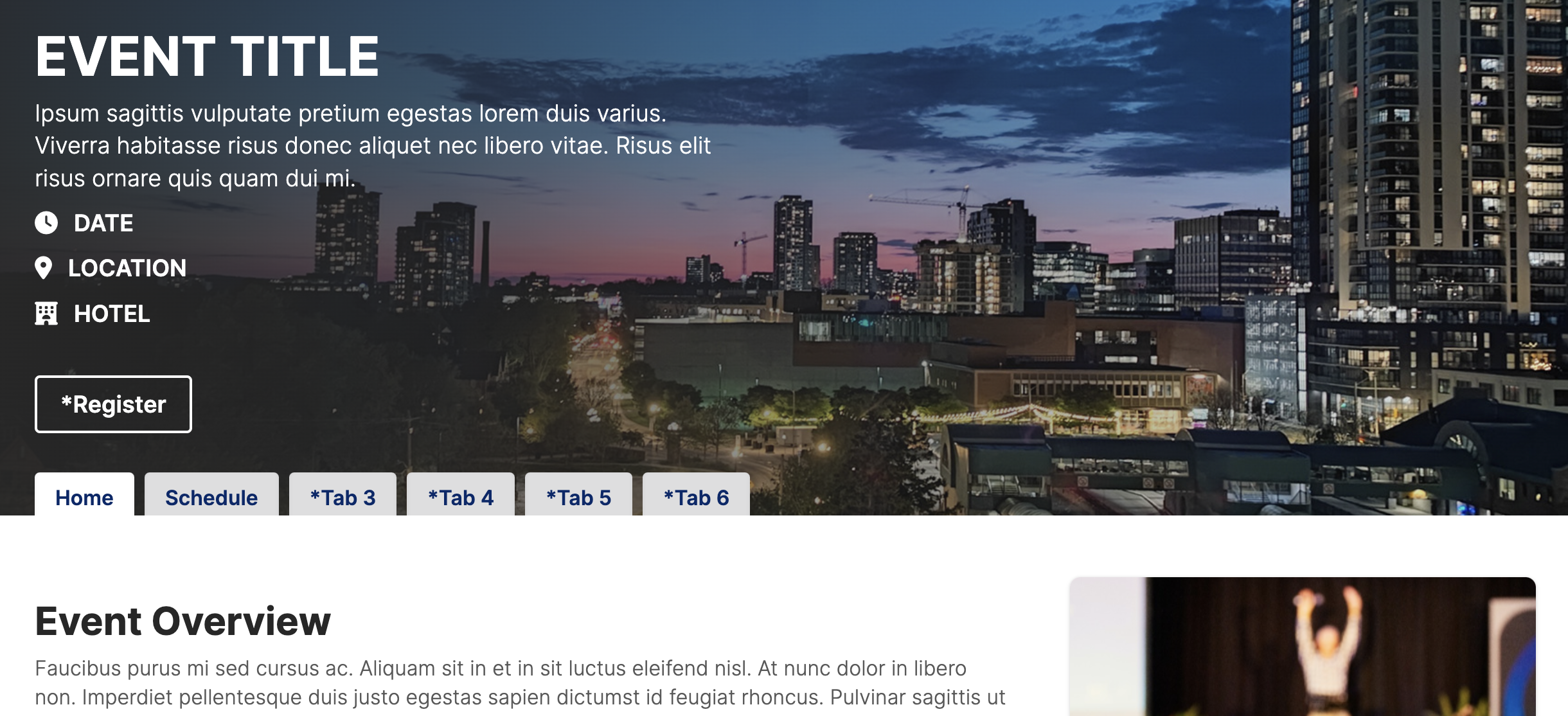Go to the *Tab 6 tab

click(696, 495)
